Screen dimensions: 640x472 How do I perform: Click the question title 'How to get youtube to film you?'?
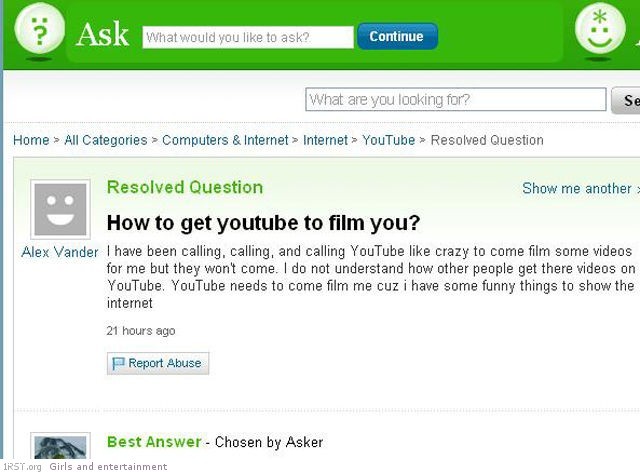[x=263, y=223]
